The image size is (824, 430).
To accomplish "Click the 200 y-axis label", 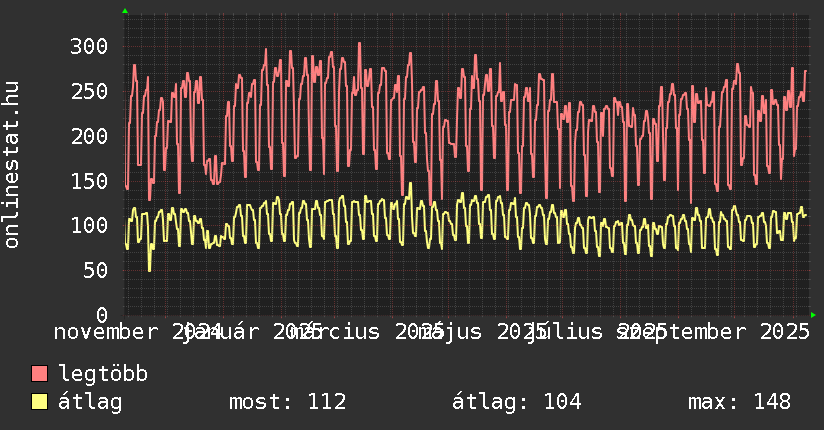I will [x=90, y=136].
